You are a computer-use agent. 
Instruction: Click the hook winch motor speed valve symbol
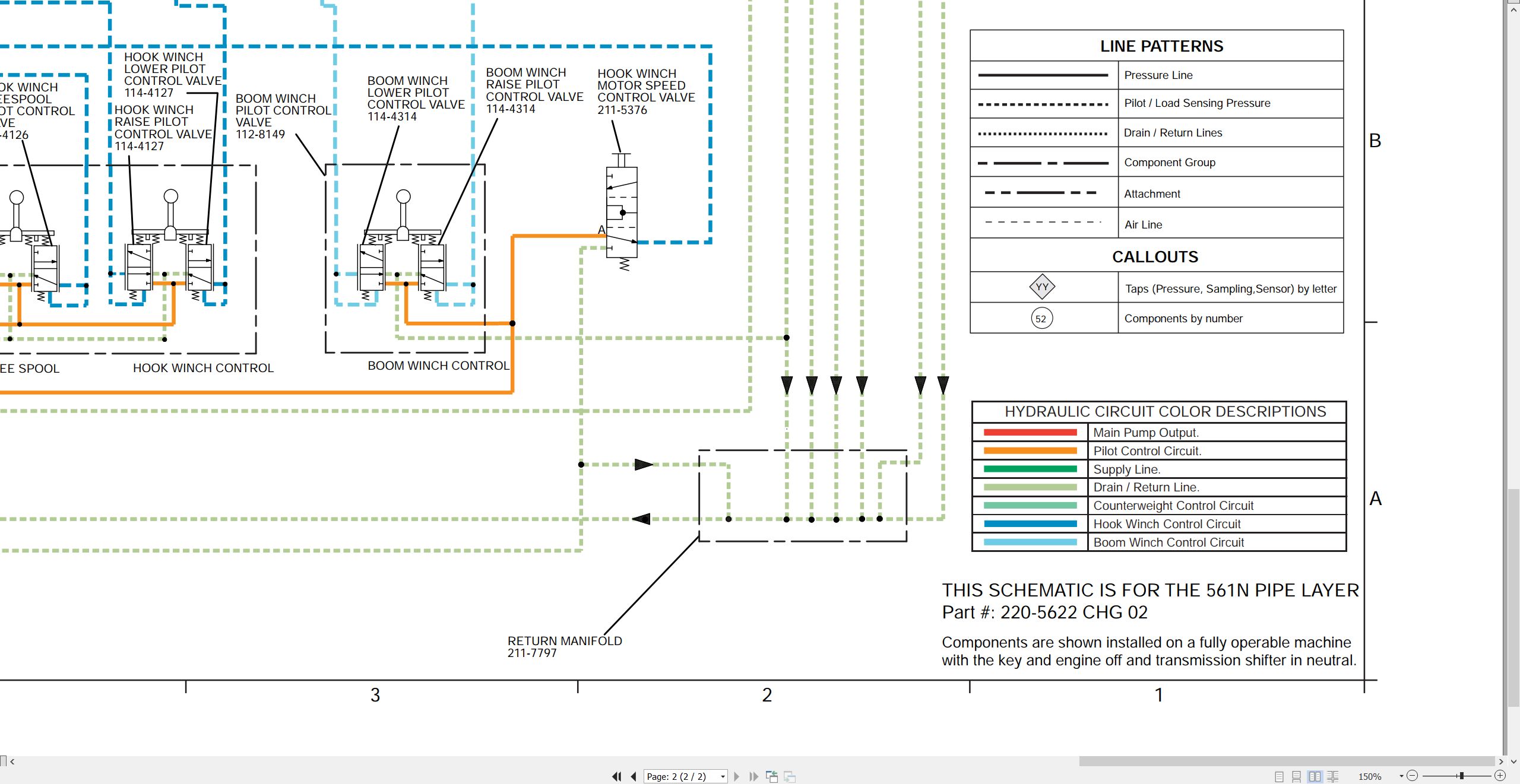[x=621, y=212]
